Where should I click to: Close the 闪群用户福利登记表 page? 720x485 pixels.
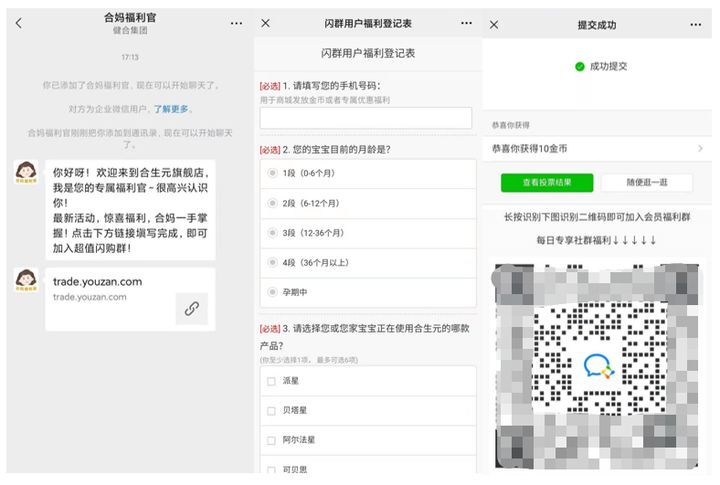265,23
